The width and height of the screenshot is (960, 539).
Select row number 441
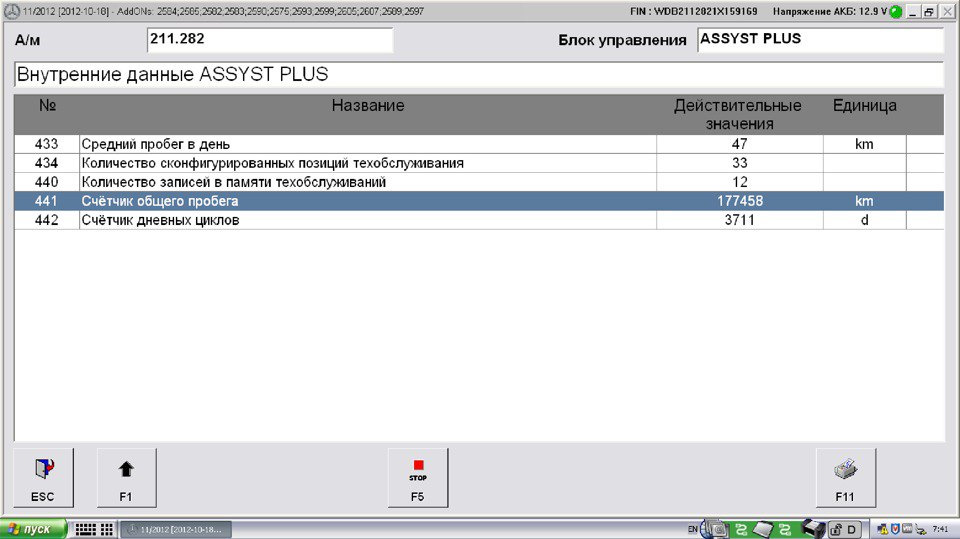click(x=47, y=201)
